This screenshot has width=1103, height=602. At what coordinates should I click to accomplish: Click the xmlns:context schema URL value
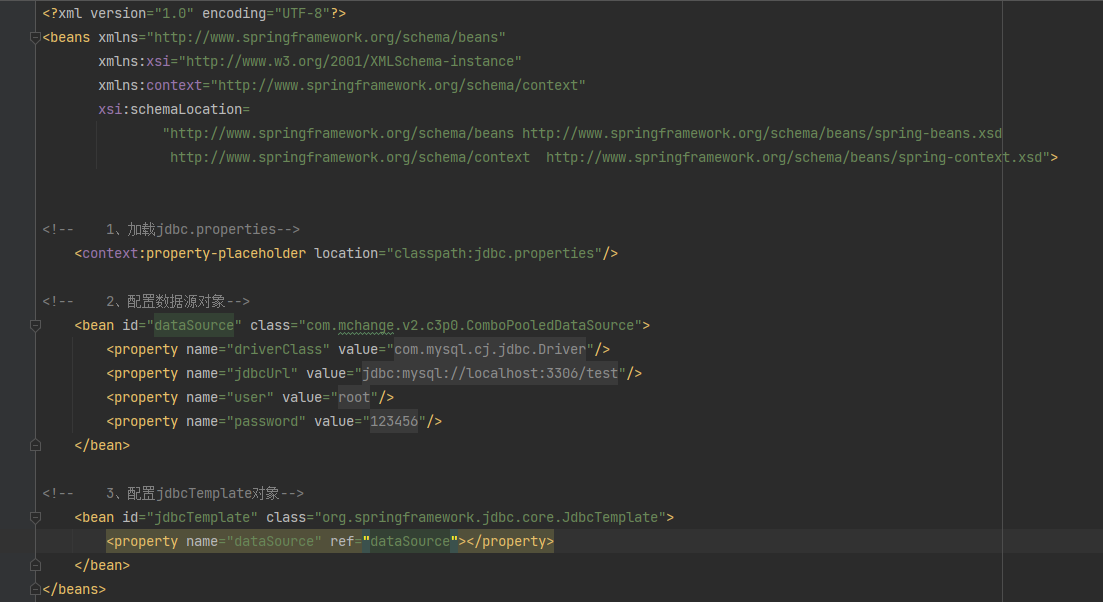[397, 85]
